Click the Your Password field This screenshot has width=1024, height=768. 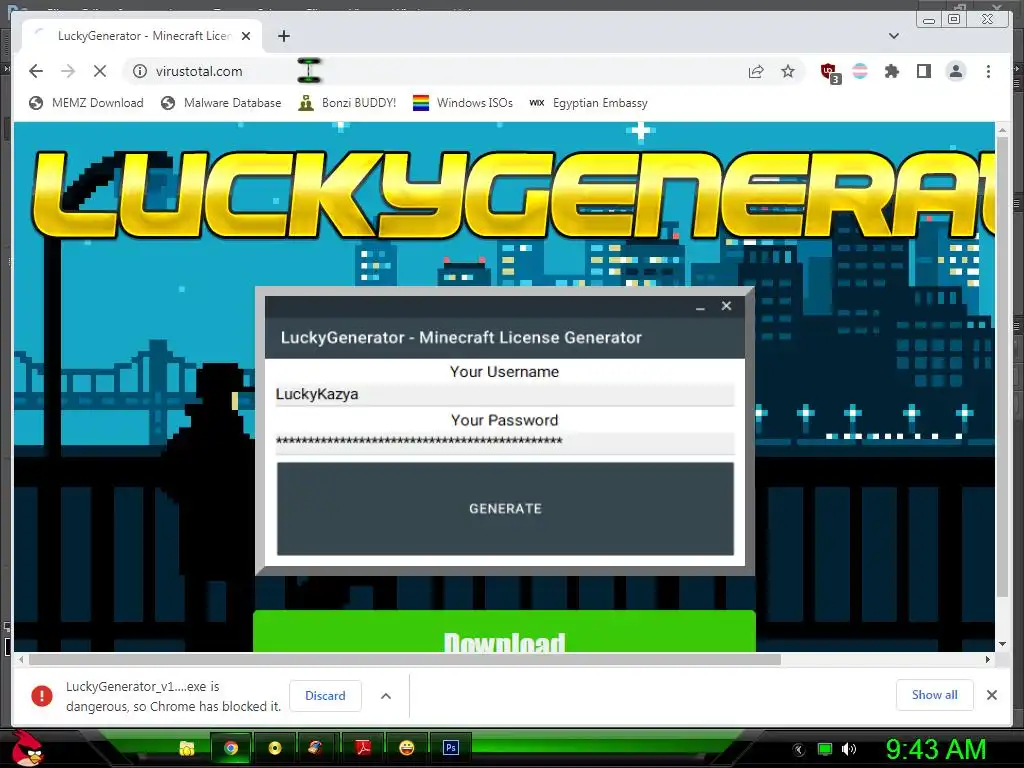tap(505, 442)
